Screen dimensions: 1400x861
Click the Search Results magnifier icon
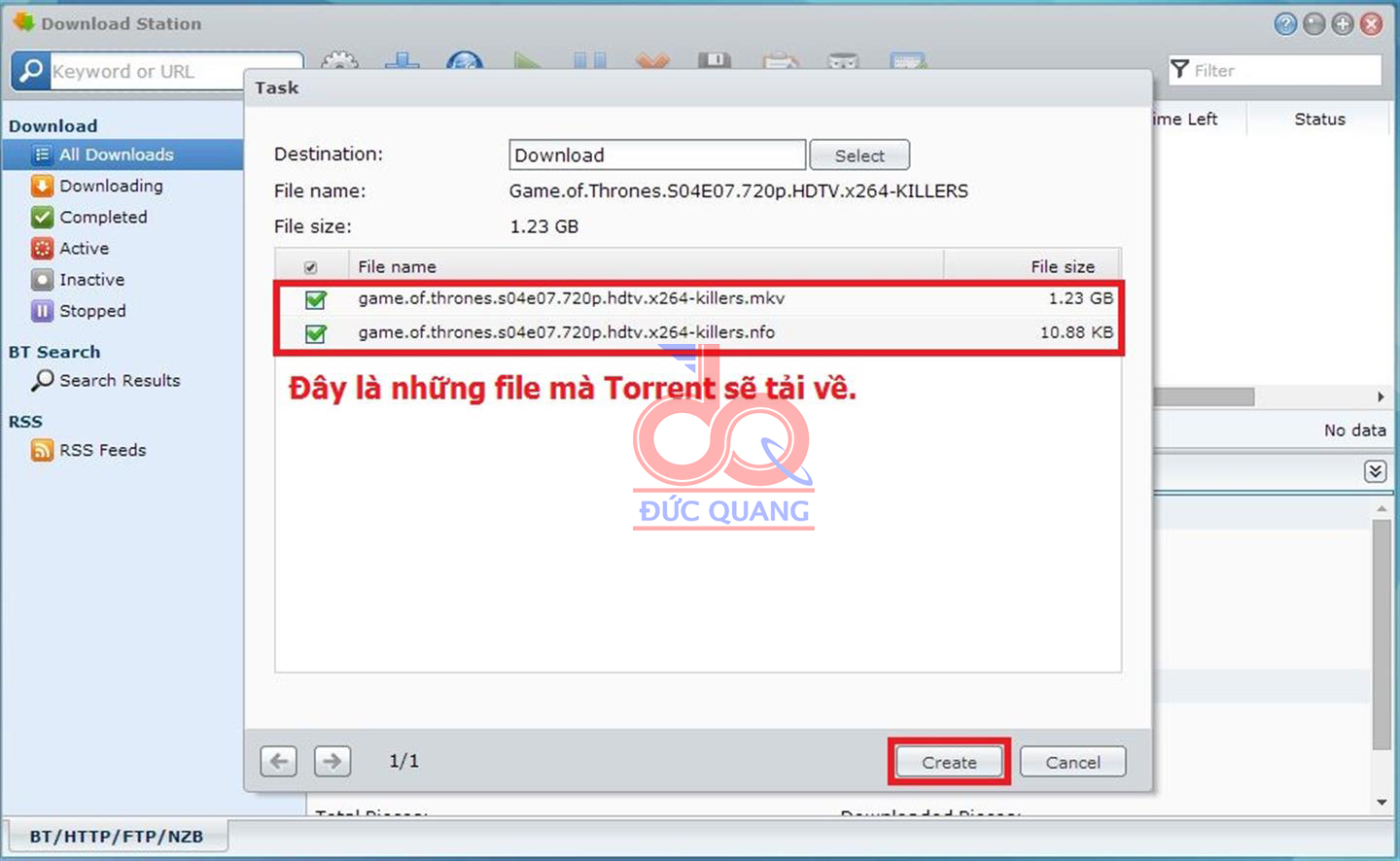point(43,381)
